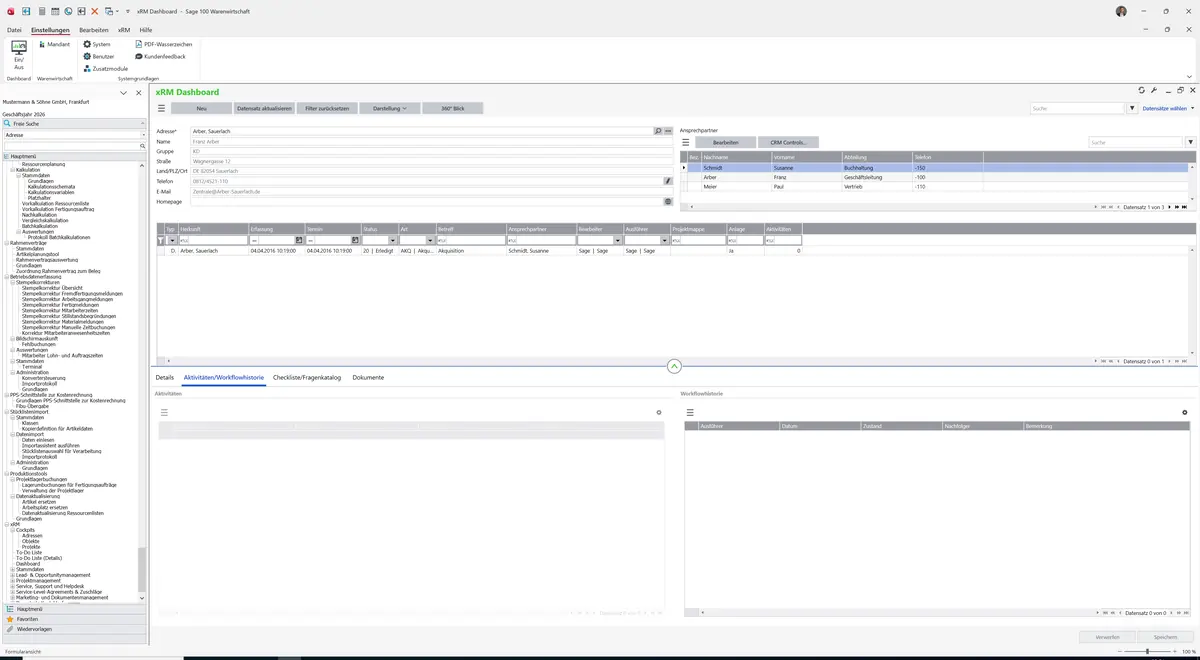Image resolution: width=1200 pixels, height=660 pixels.
Task: Open the Datensätze wählen dropdown
Action: point(1168,108)
